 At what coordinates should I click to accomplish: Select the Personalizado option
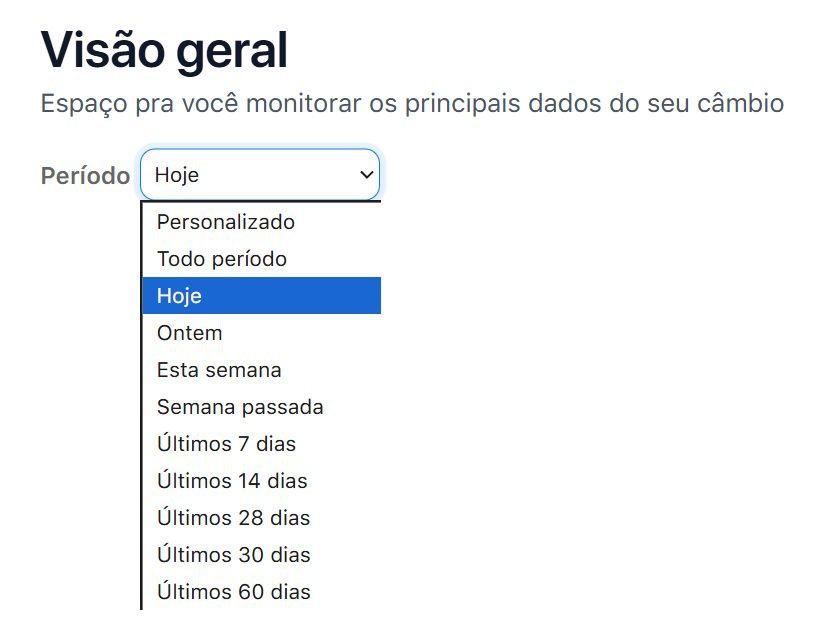[x=226, y=222]
